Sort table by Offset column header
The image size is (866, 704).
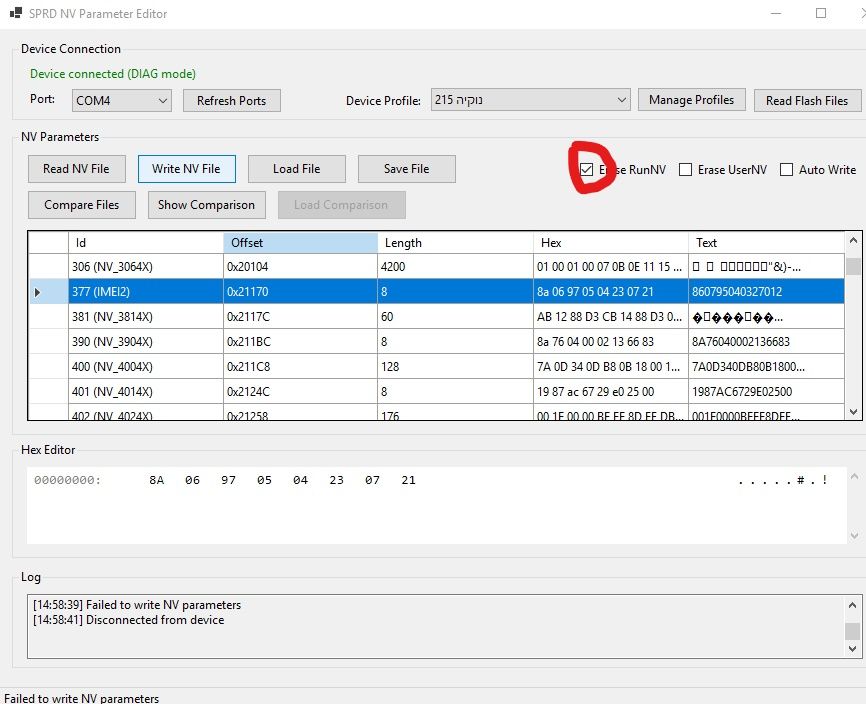point(300,243)
